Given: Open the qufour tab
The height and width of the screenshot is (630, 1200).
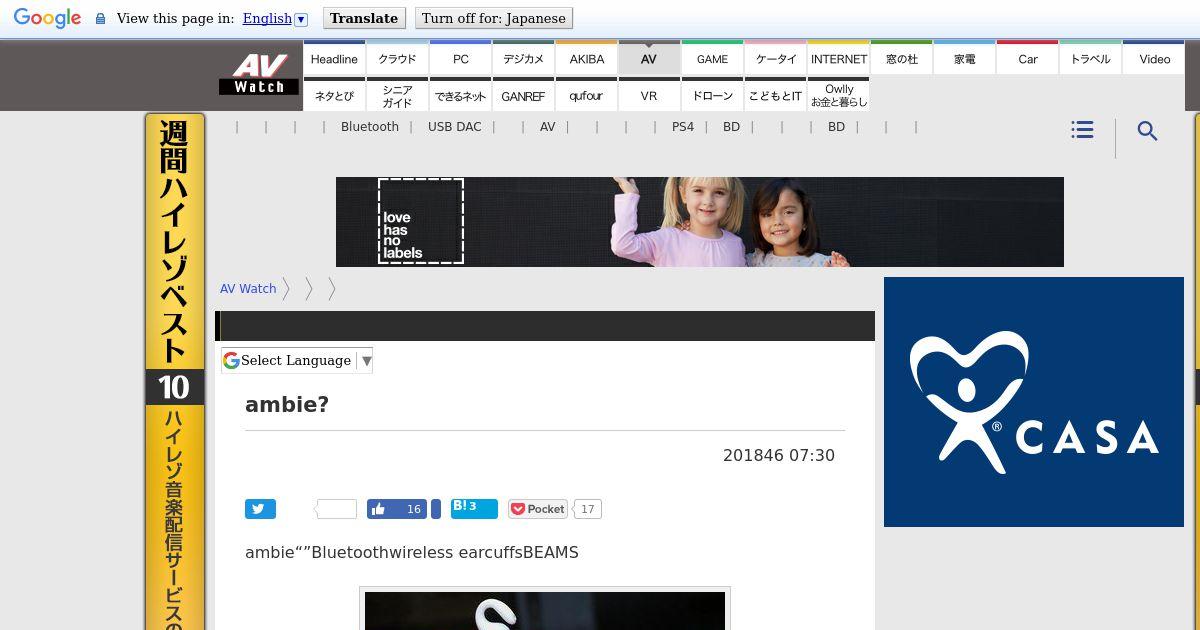Looking at the screenshot, I should pos(587,95).
